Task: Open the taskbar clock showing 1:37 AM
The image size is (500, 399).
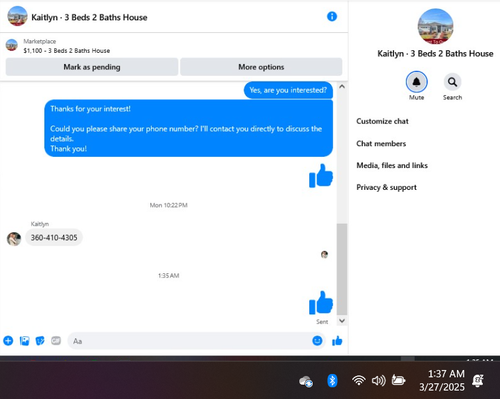Action: tap(442, 380)
